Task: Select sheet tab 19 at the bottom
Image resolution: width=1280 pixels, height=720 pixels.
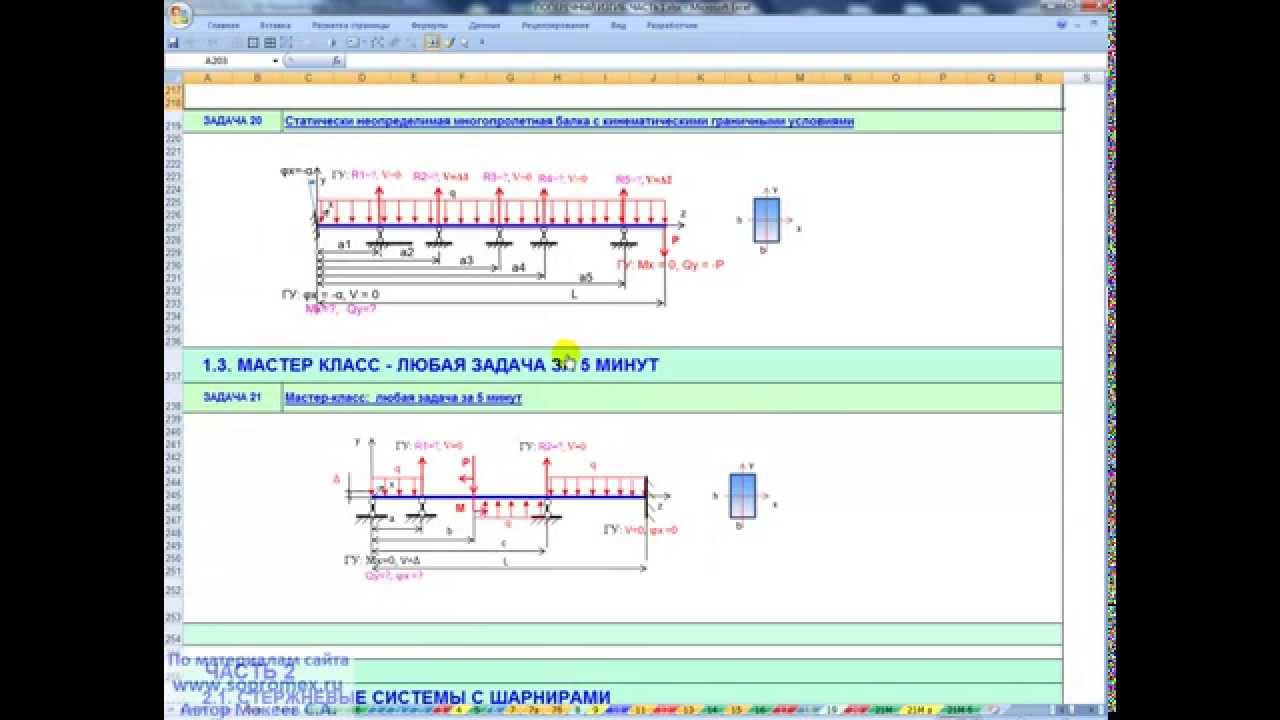Action: click(x=832, y=710)
